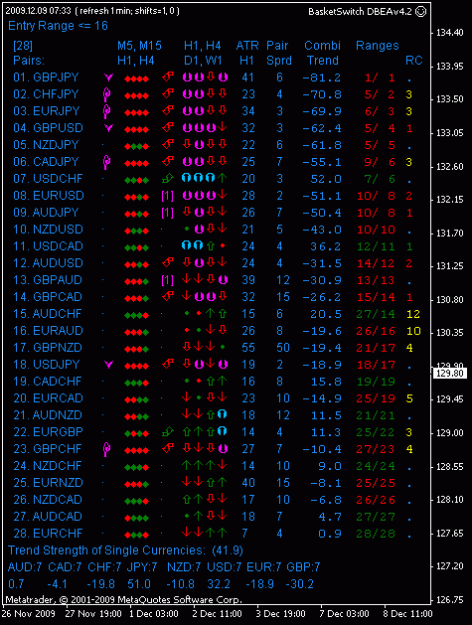The width and height of the screenshot is (472, 625).
Task: Click the green pointing hand in EURGBP row
Action: coord(168,432)
